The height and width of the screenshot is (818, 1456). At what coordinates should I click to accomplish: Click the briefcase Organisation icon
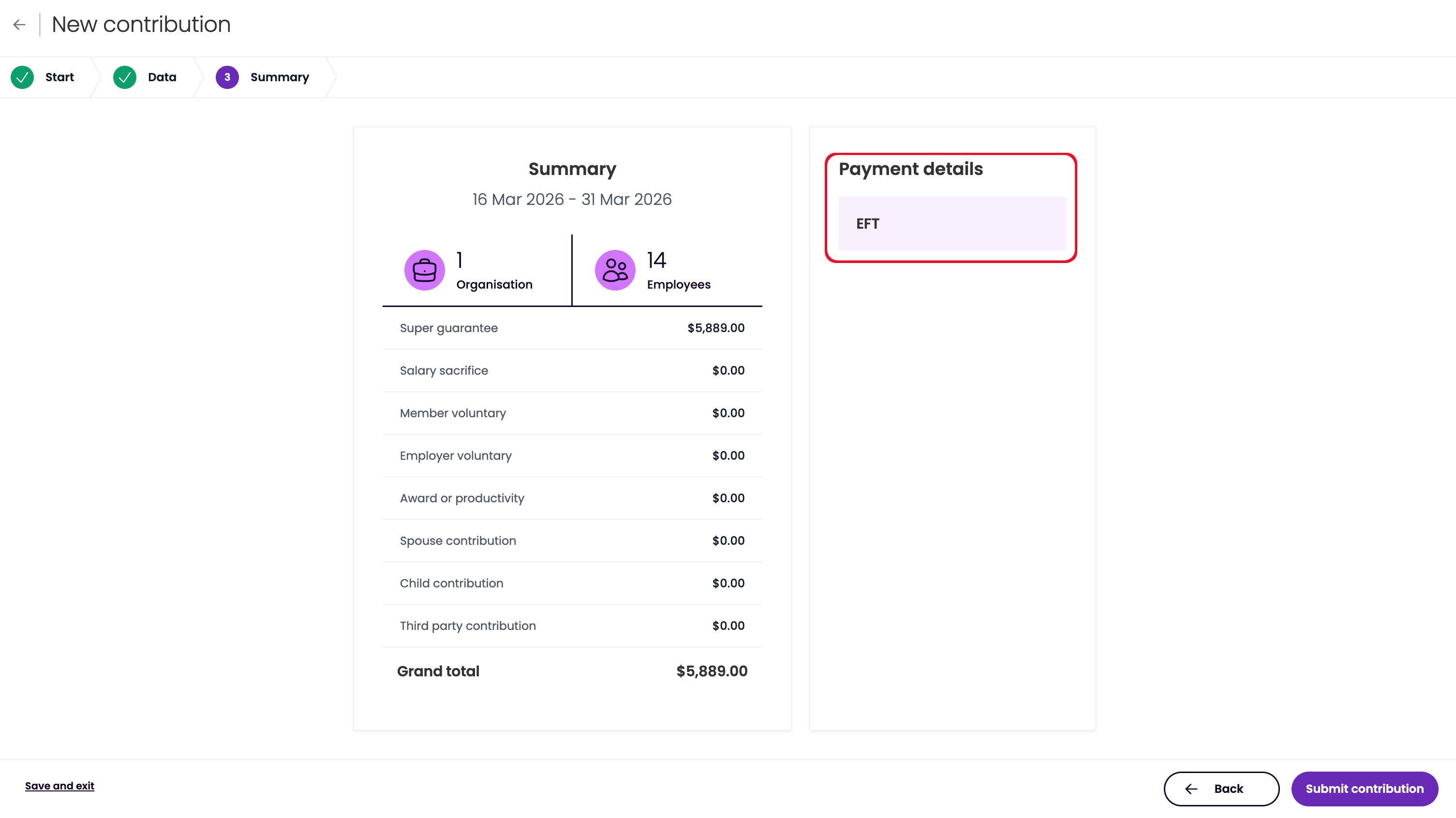click(x=425, y=270)
